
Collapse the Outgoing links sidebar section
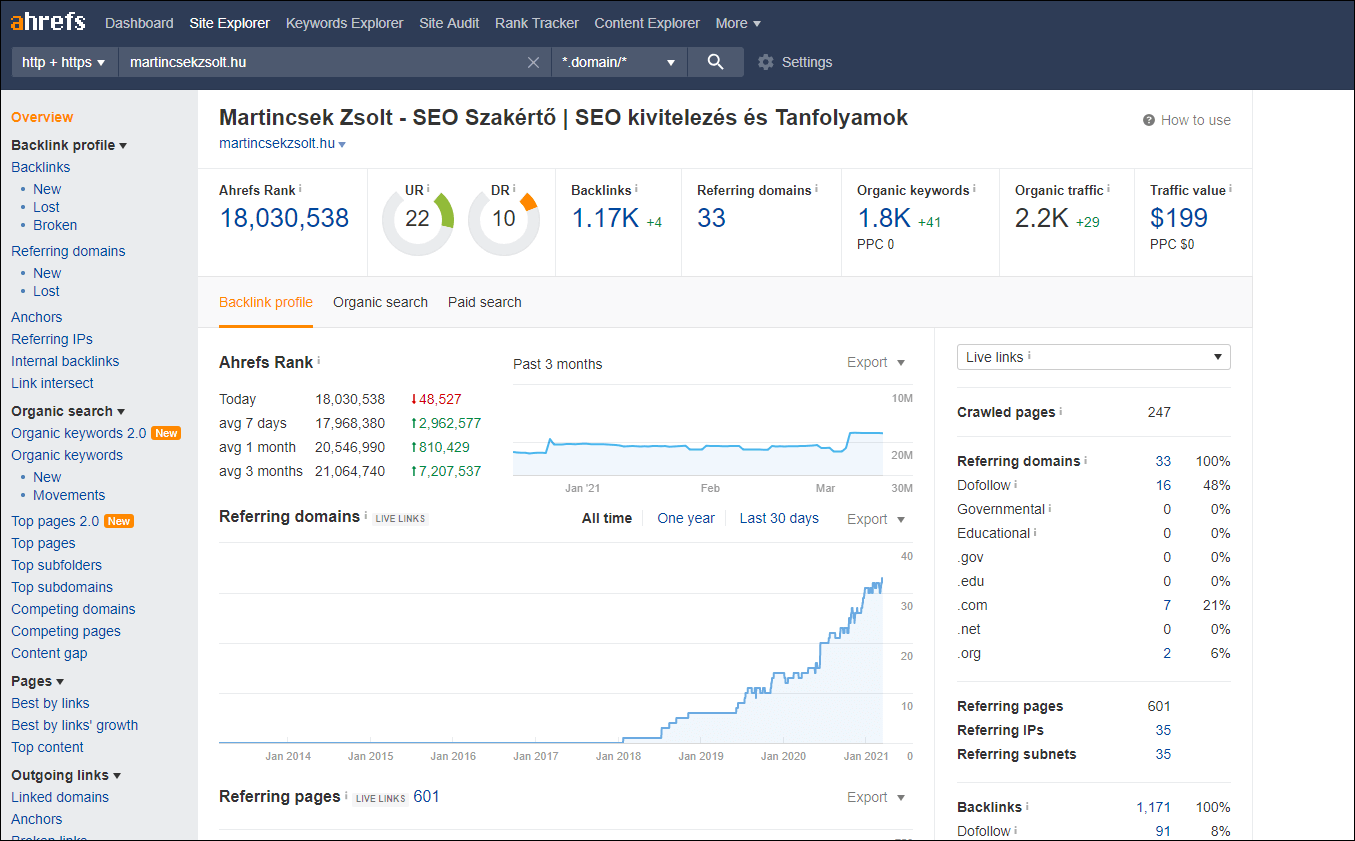pos(66,775)
